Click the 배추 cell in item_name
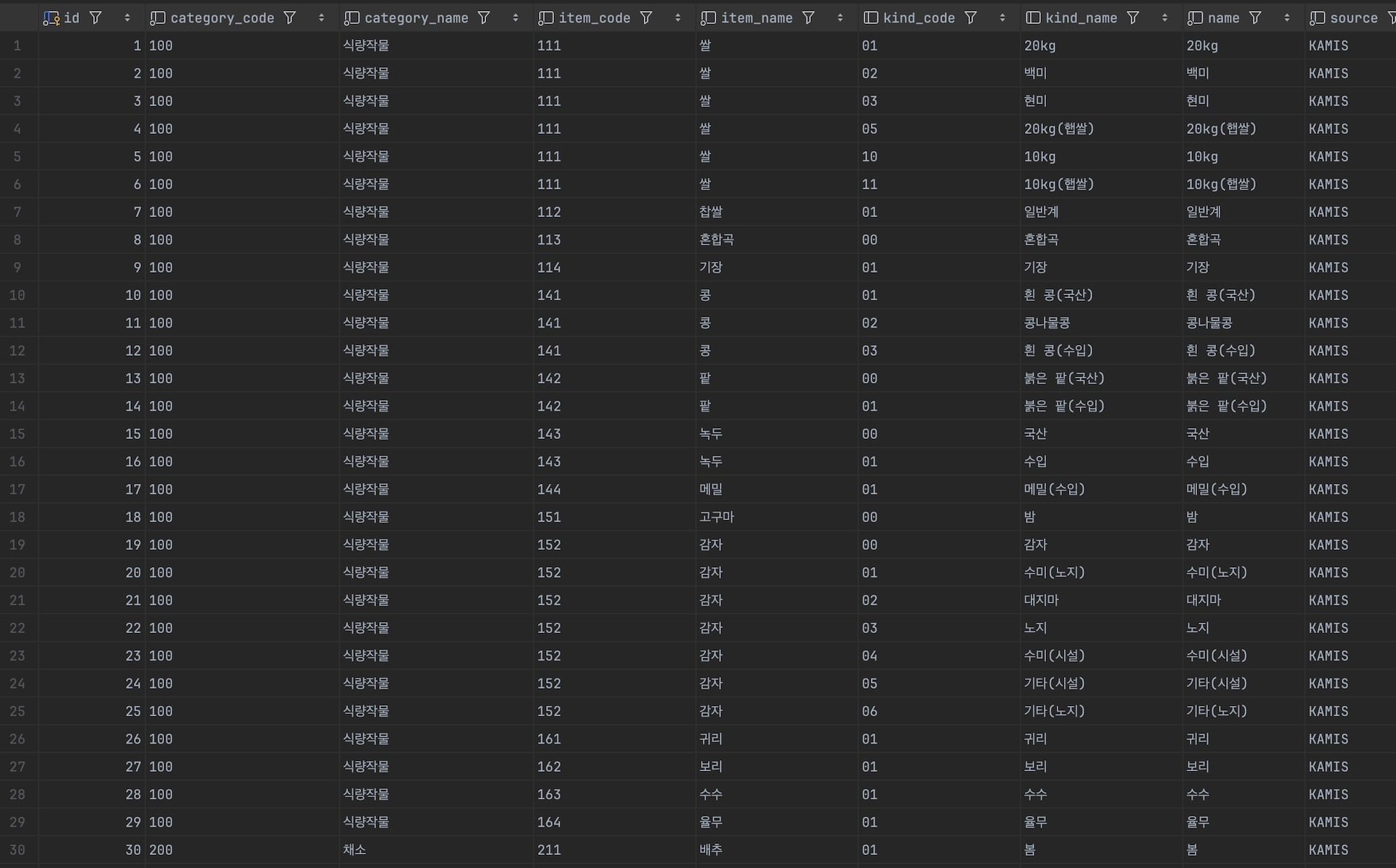The width and height of the screenshot is (1396, 868). (x=711, y=850)
